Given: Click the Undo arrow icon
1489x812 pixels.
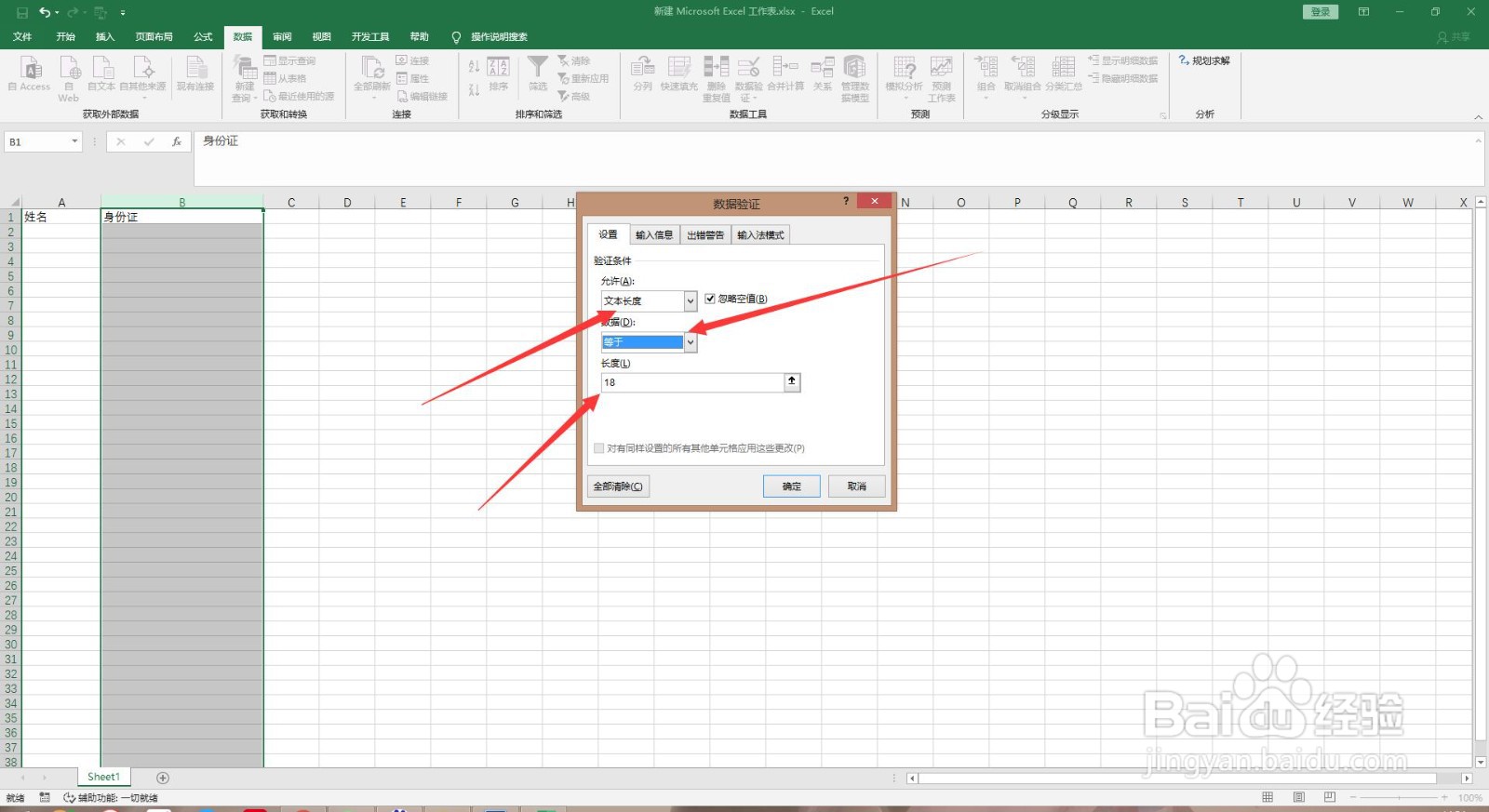Looking at the screenshot, I should click(x=44, y=12).
